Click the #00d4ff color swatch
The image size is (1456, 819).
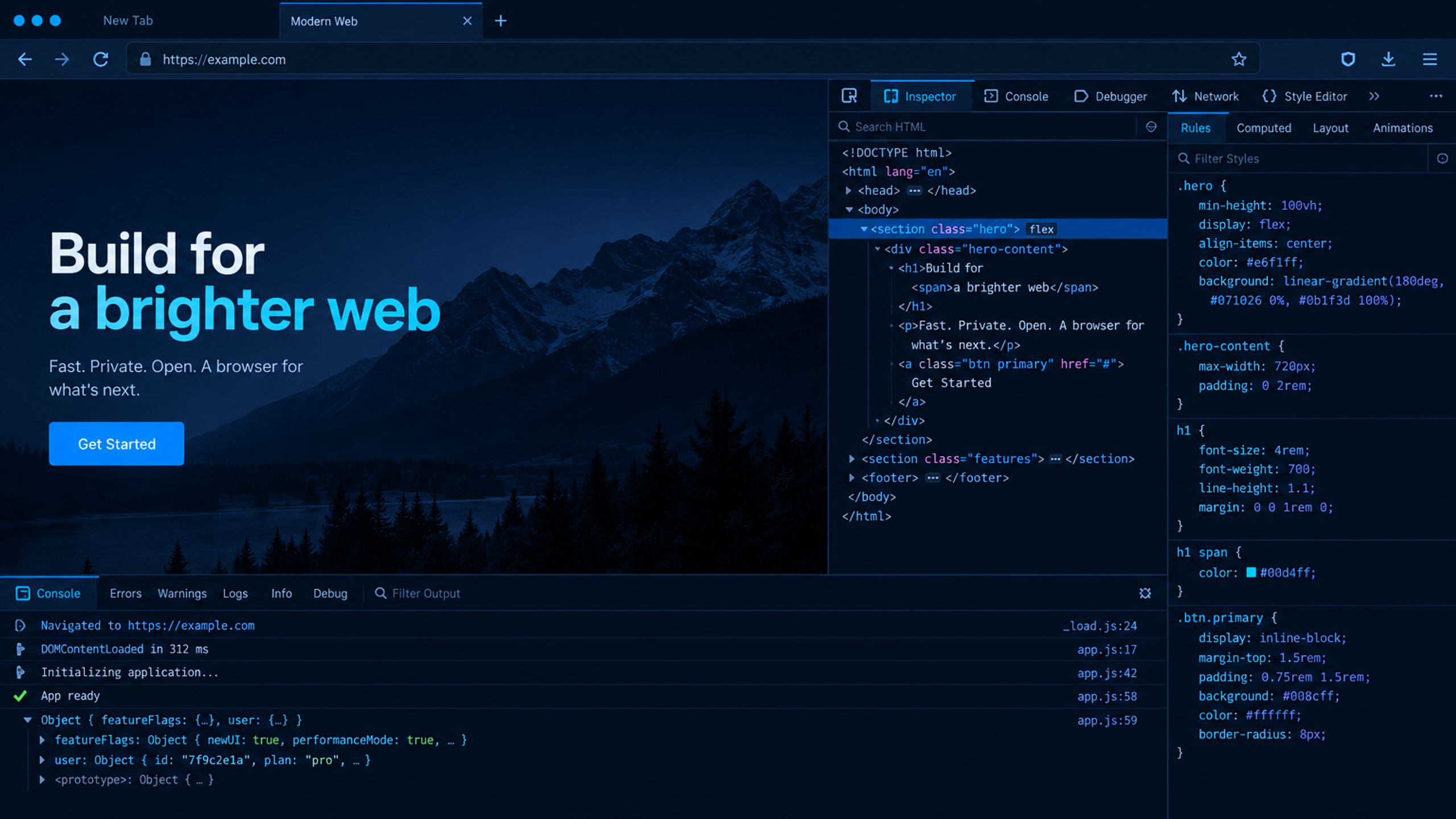[1251, 572]
